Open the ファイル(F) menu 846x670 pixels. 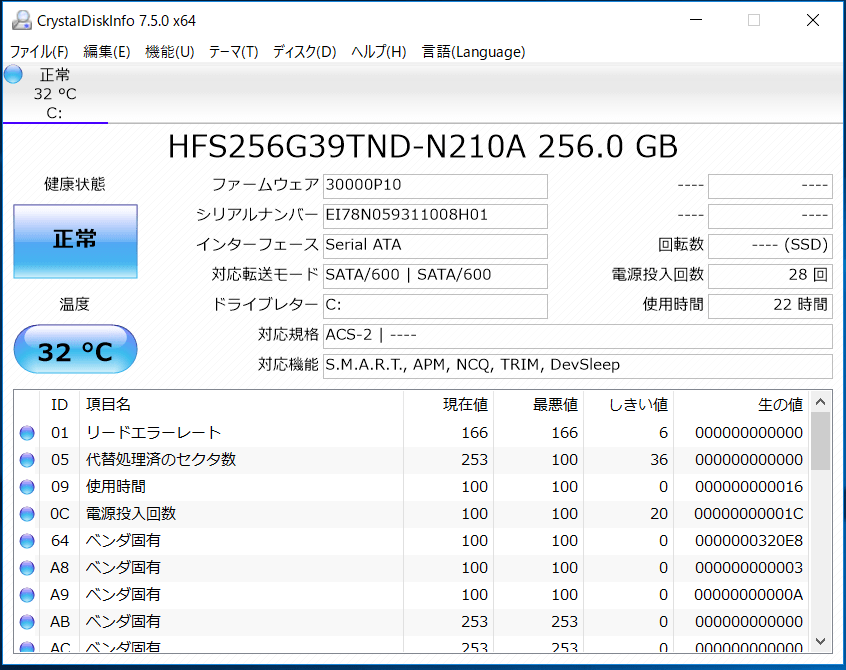pos(39,52)
